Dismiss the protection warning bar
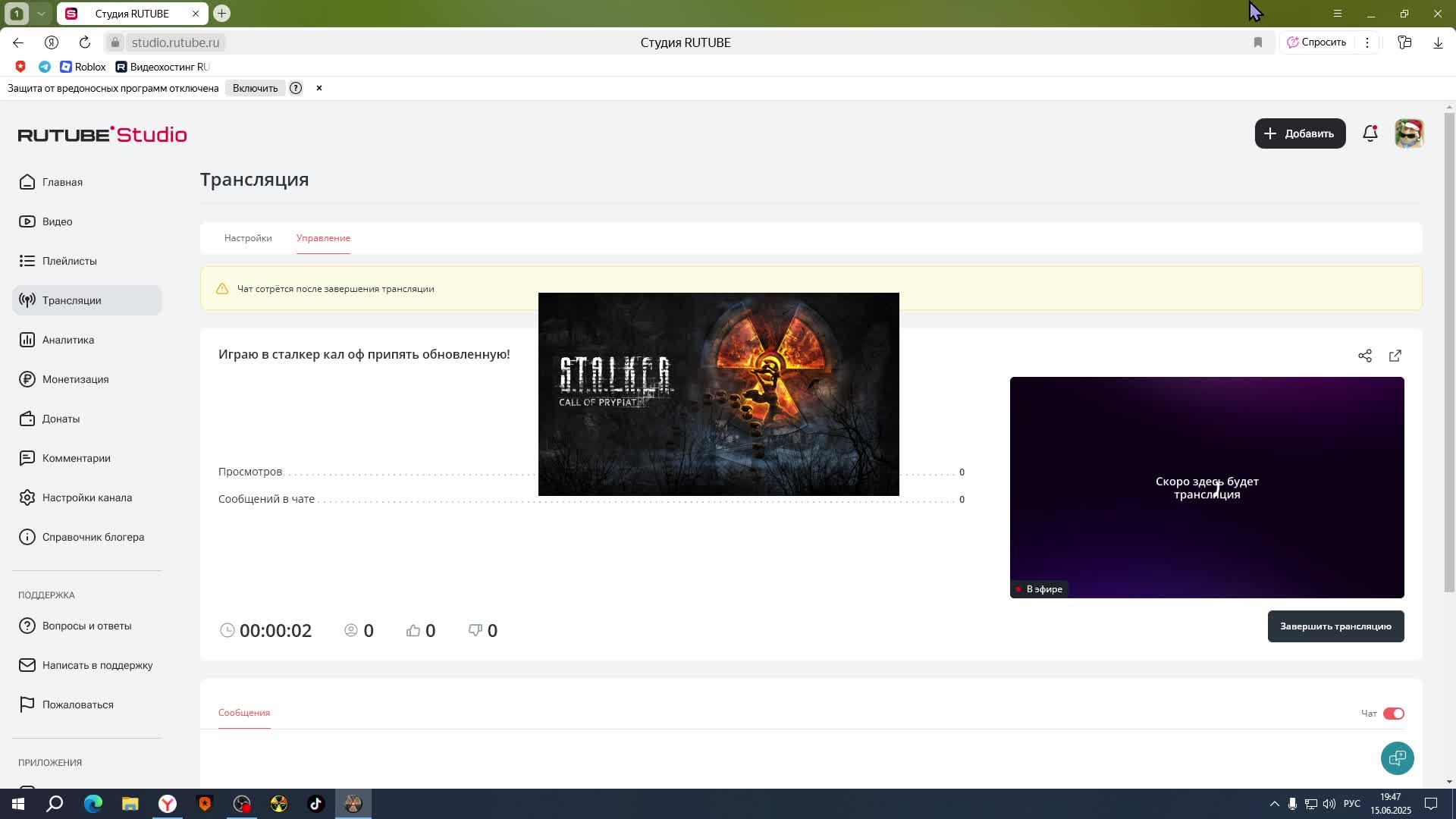Image resolution: width=1456 pixels, height=819 pixels. tap(319, 88)
